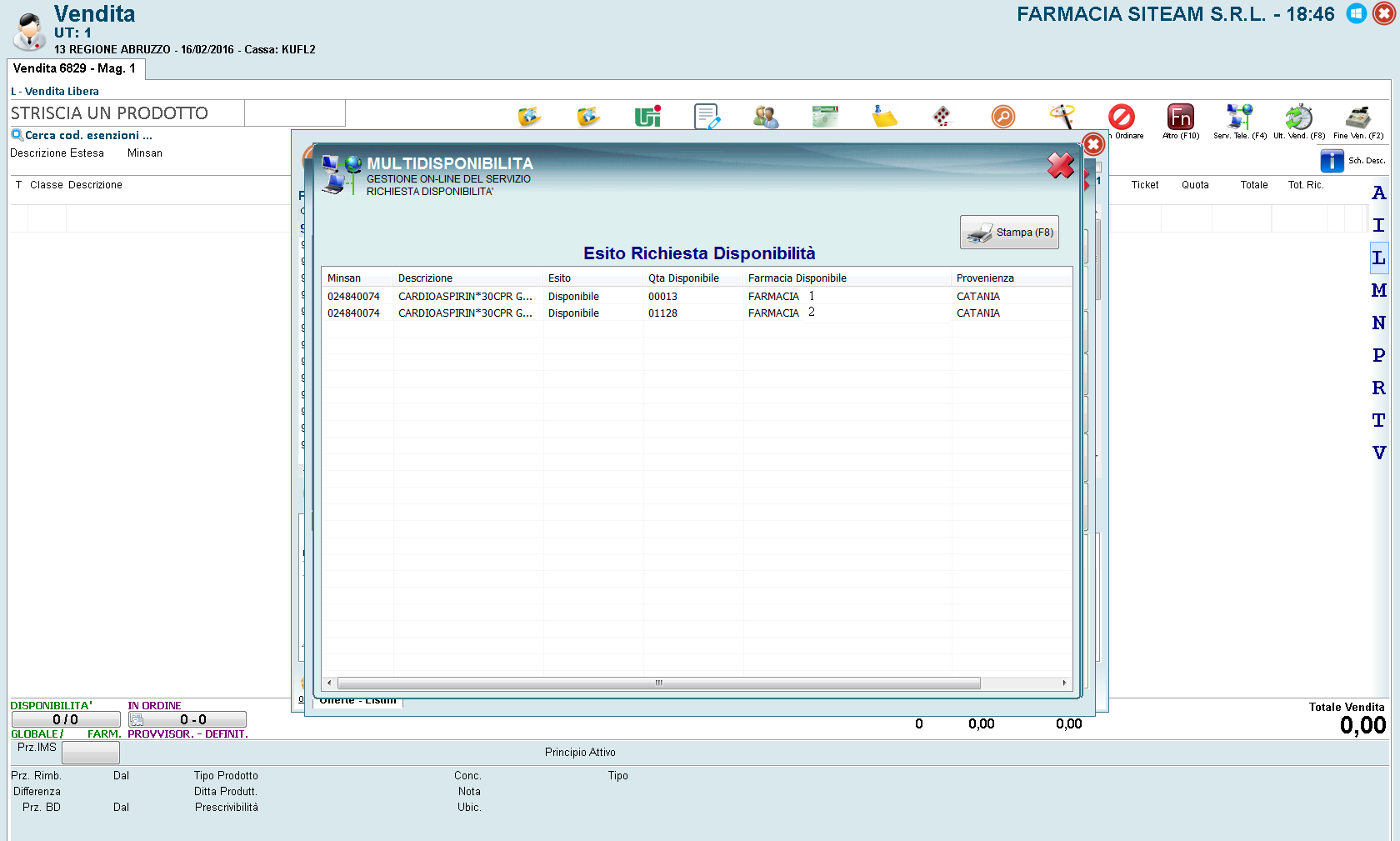Click the STRISCIA UN PRODOTTO input field
Viewport: 1400px width, 841px height.
tap(127, 113)
